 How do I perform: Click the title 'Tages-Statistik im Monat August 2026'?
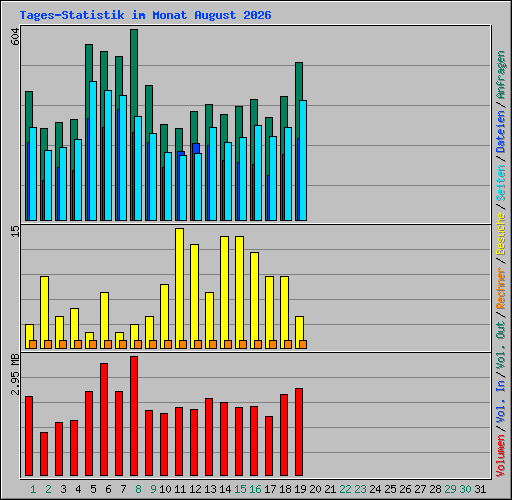tap(145, 15)
